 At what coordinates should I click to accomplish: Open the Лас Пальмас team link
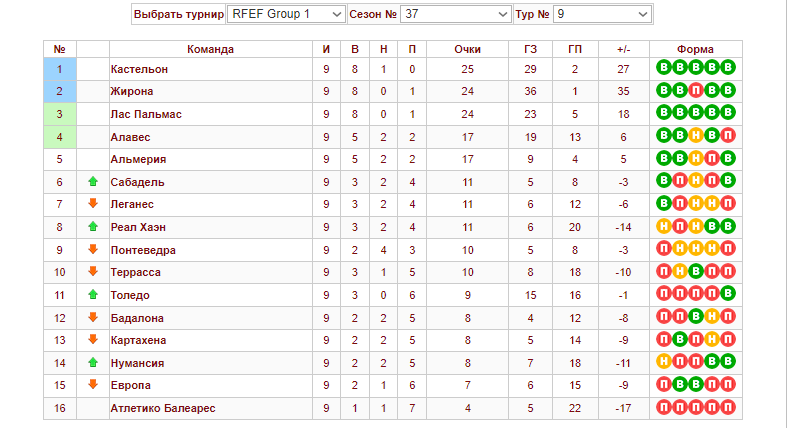146,114
